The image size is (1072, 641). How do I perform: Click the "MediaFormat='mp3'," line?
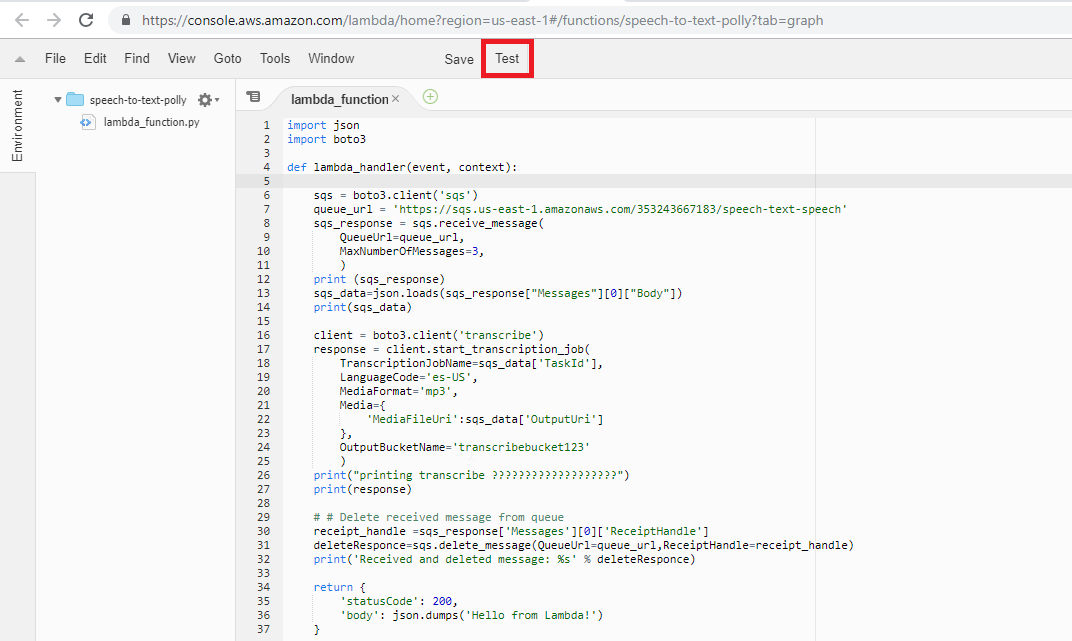click(399, 392)
